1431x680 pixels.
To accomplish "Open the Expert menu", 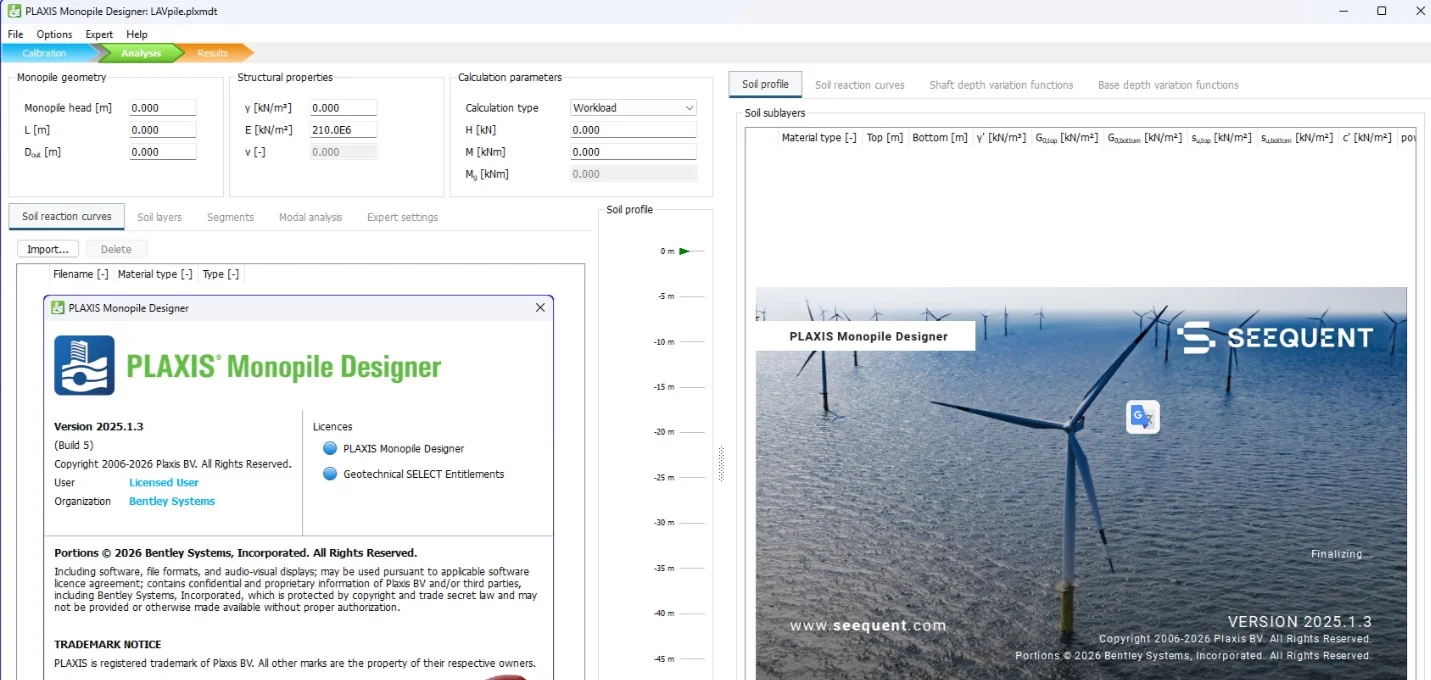I will (99, 34).
